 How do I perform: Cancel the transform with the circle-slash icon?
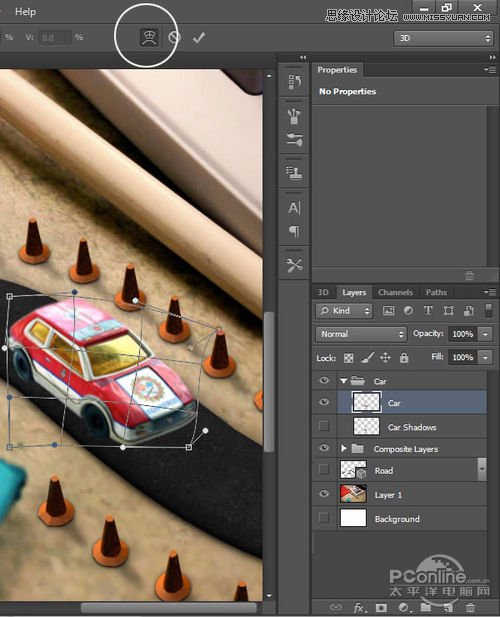pos(174,37)
